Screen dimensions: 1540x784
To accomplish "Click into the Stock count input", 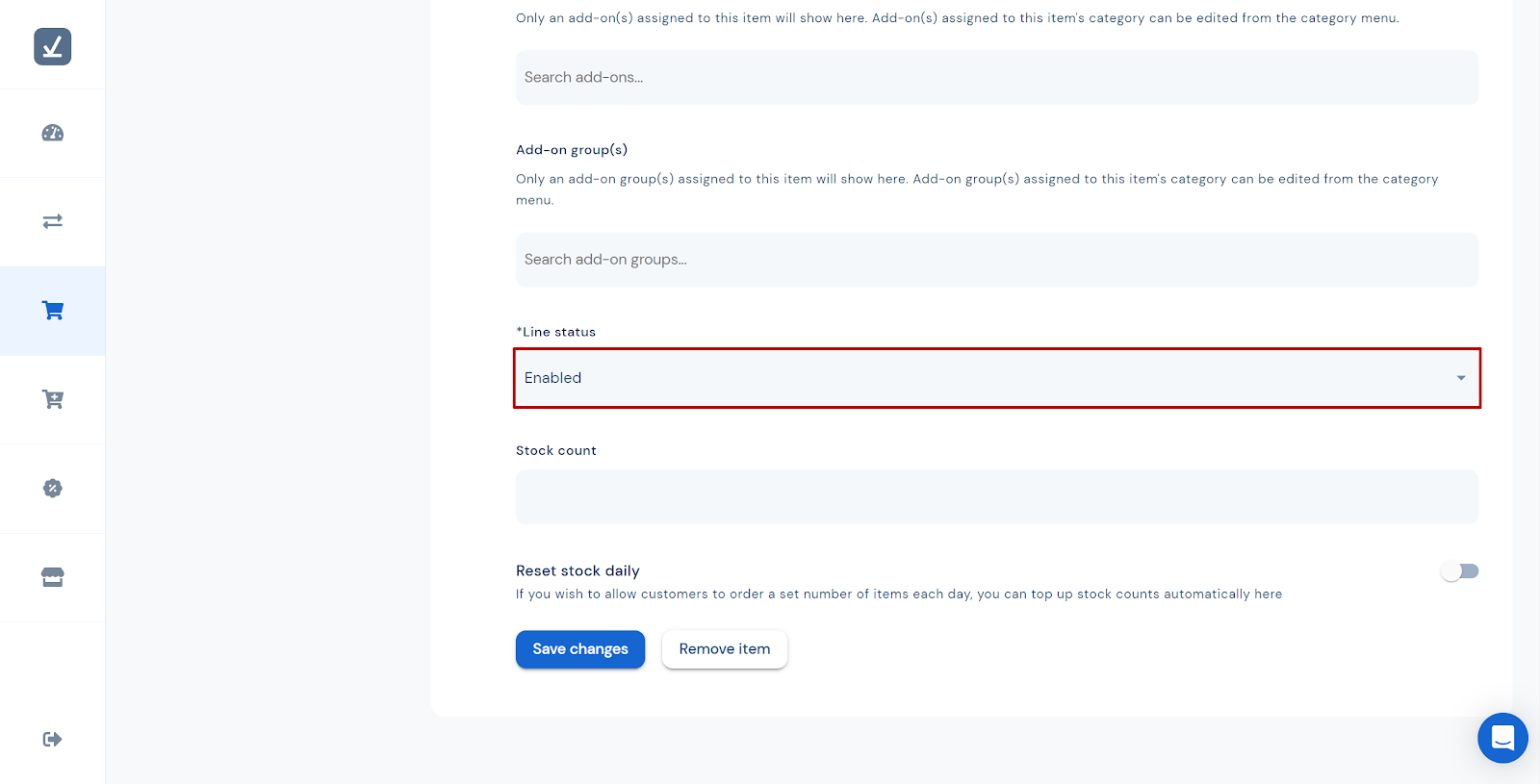I will (996, 497).
